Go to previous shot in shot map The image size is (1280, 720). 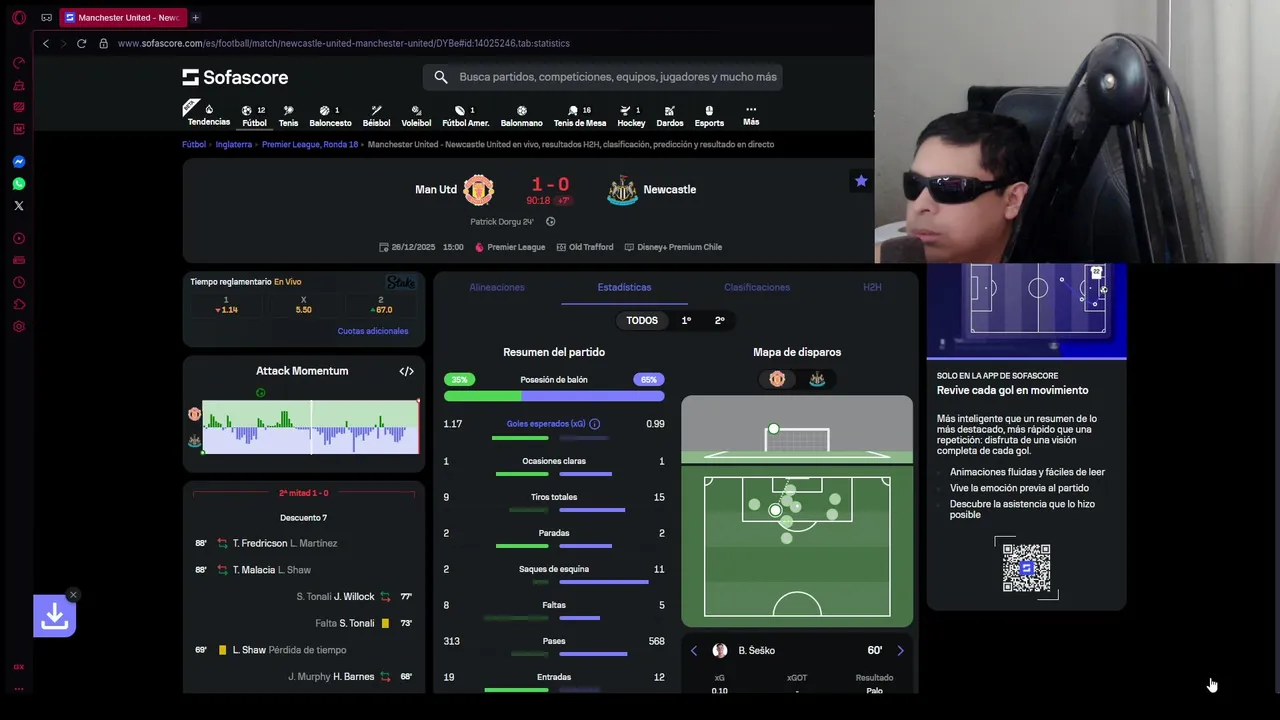click(694, 651)
